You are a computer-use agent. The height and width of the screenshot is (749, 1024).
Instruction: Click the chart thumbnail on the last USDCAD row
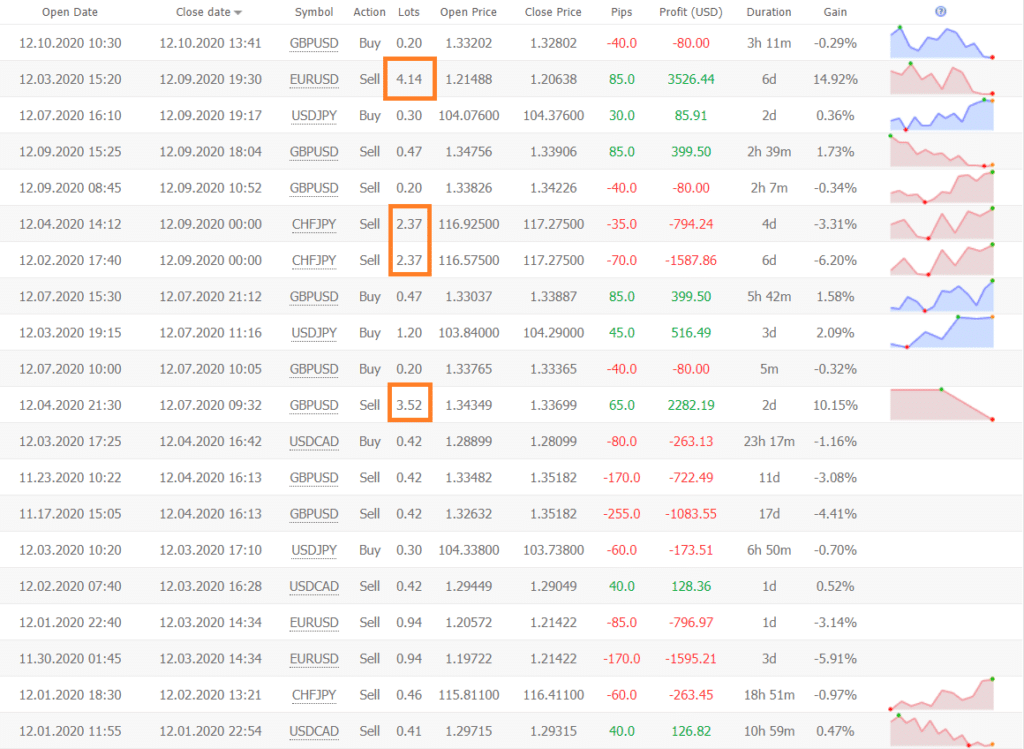point(941,731)
